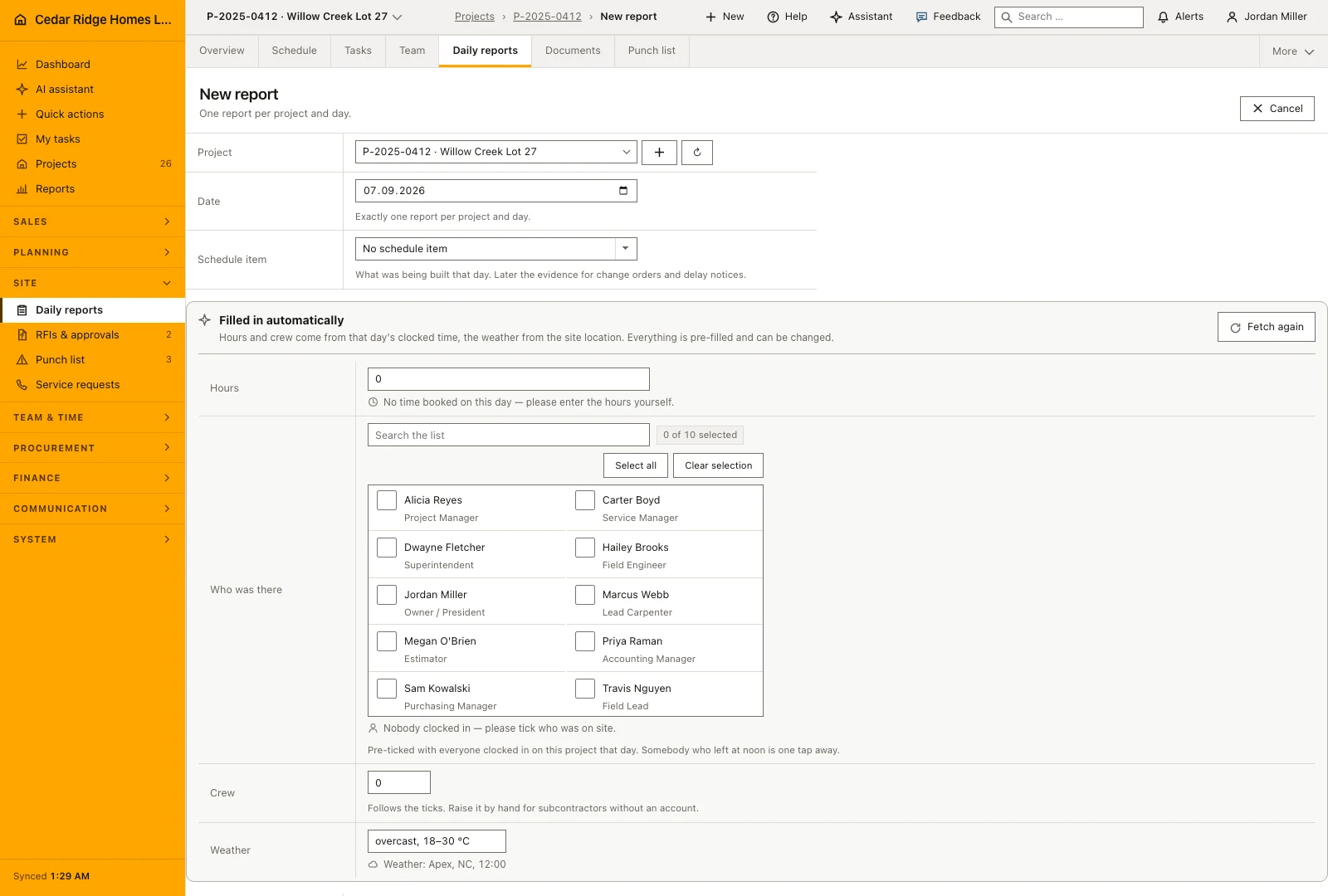Click the Projects house icon in sidebar
The height and width of the screenshot is (896, 1328).
(x=22, y=164)
